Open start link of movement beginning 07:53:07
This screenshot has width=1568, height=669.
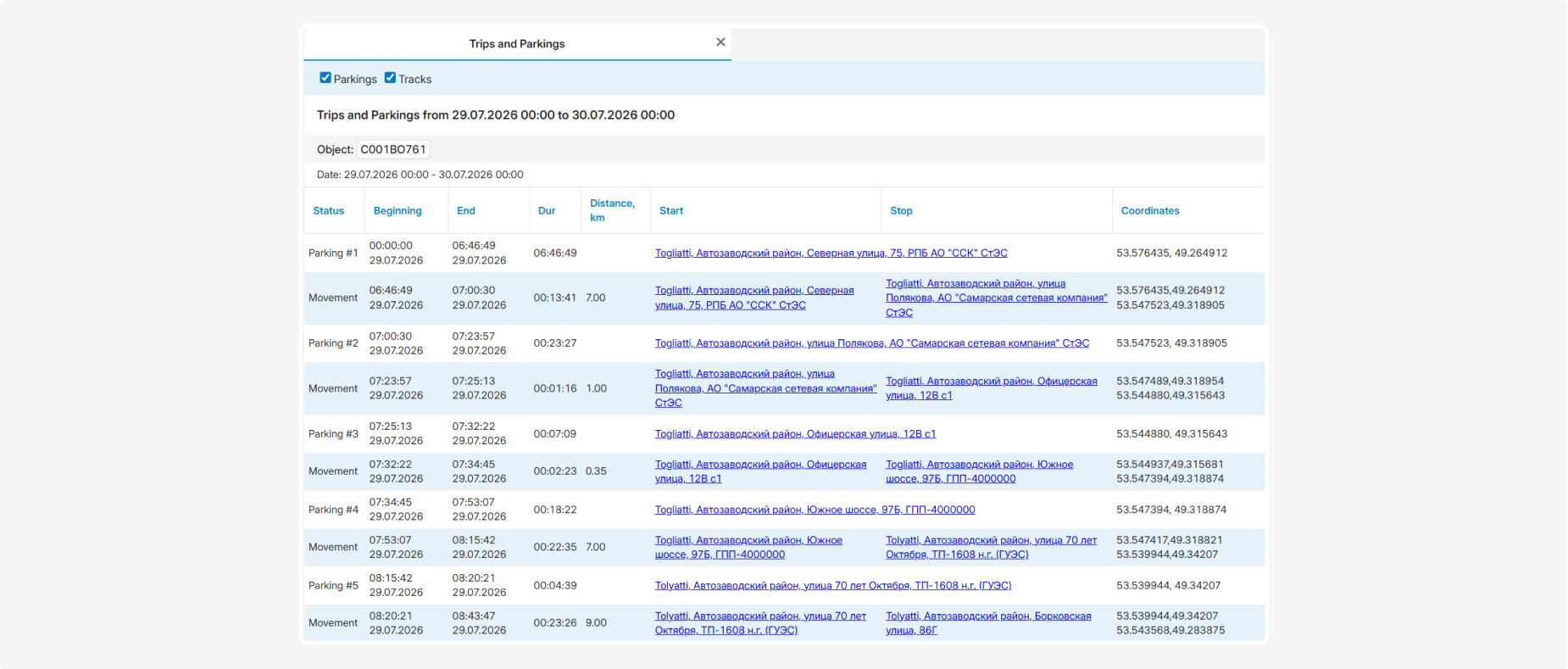point(748,547)
